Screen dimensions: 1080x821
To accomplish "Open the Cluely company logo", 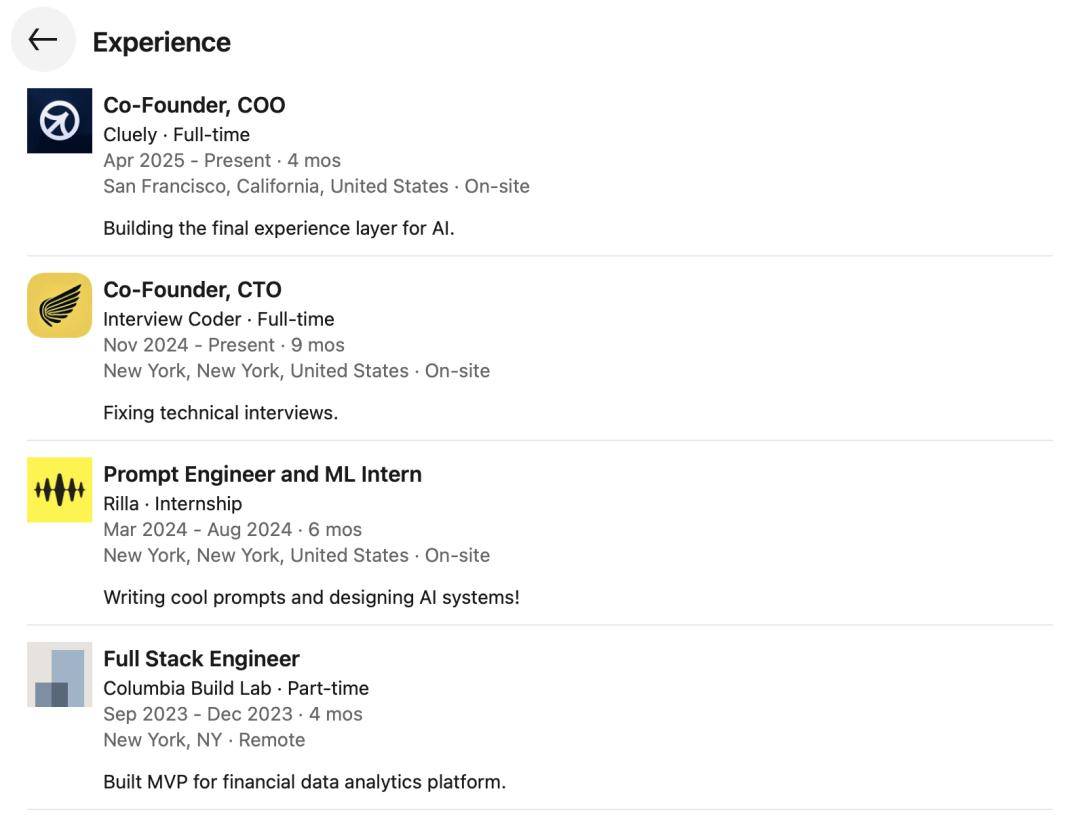I will [x=59, y=121].
